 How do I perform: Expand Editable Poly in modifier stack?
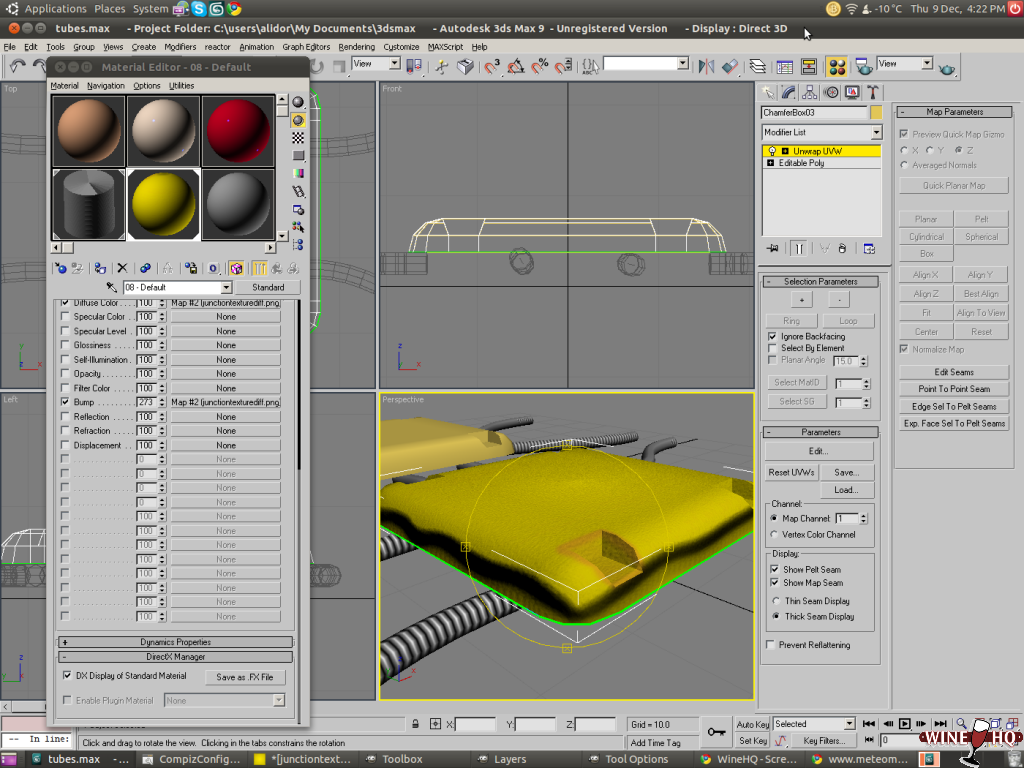coord(771,163)
